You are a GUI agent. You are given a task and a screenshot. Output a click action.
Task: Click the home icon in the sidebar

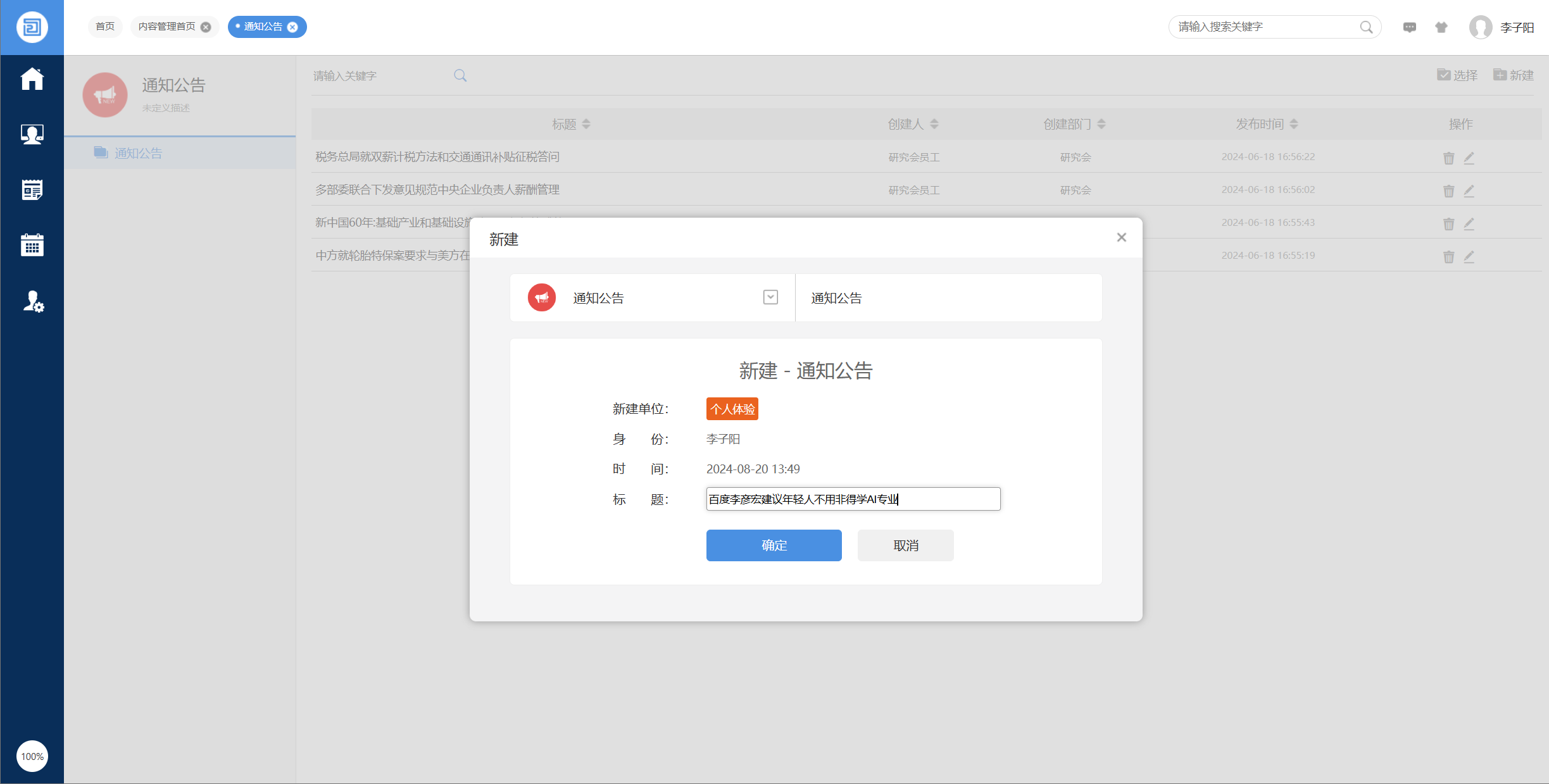(x=32, y=79)
